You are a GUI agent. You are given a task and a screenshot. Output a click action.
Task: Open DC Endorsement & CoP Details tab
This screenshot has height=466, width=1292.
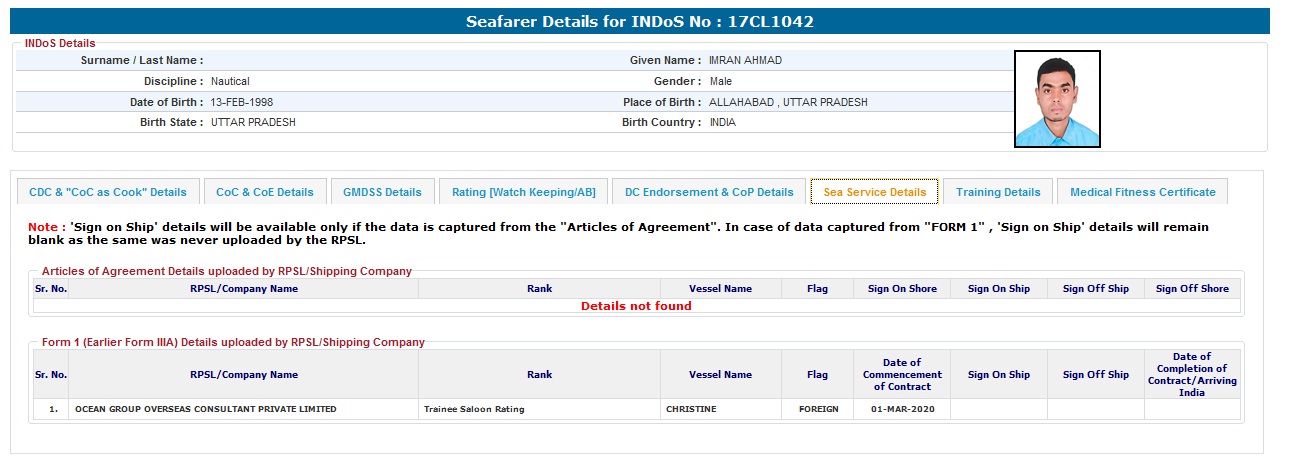pos(708,192)
